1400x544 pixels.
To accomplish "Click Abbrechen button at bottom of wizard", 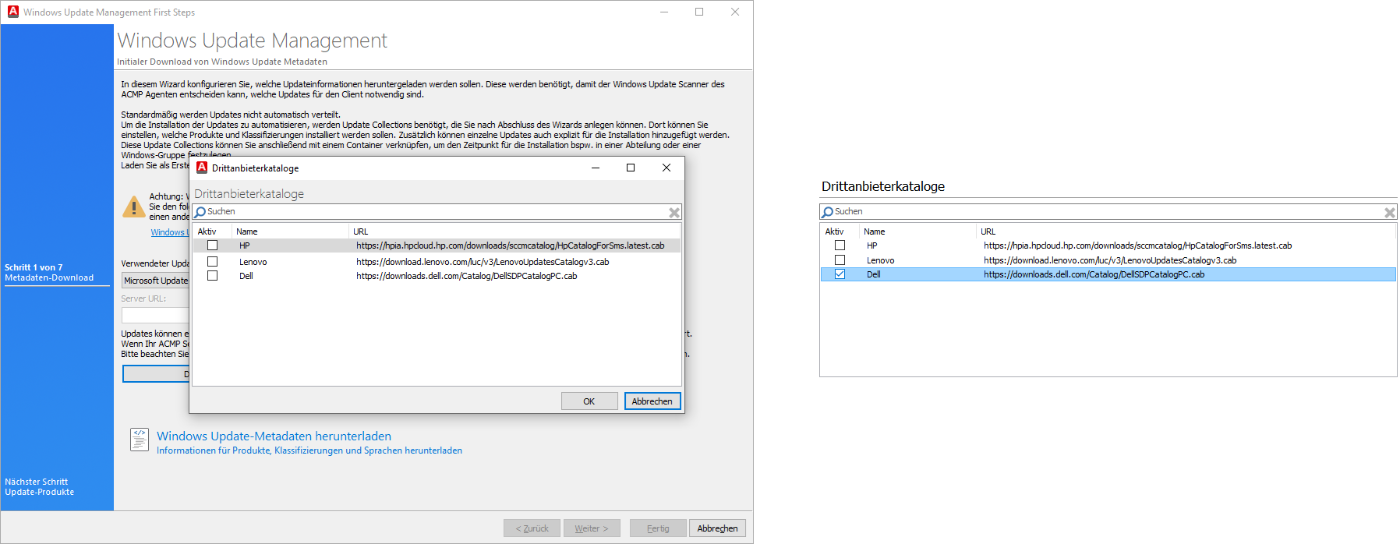I will coord(718,528).
